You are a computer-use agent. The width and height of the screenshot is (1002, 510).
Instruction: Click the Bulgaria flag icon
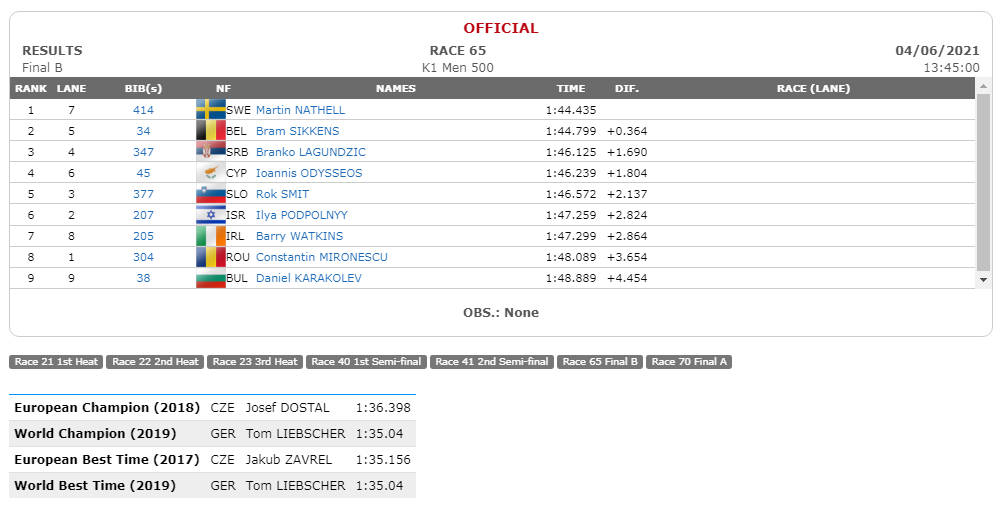pyautogui.click(x=211, y=278)
